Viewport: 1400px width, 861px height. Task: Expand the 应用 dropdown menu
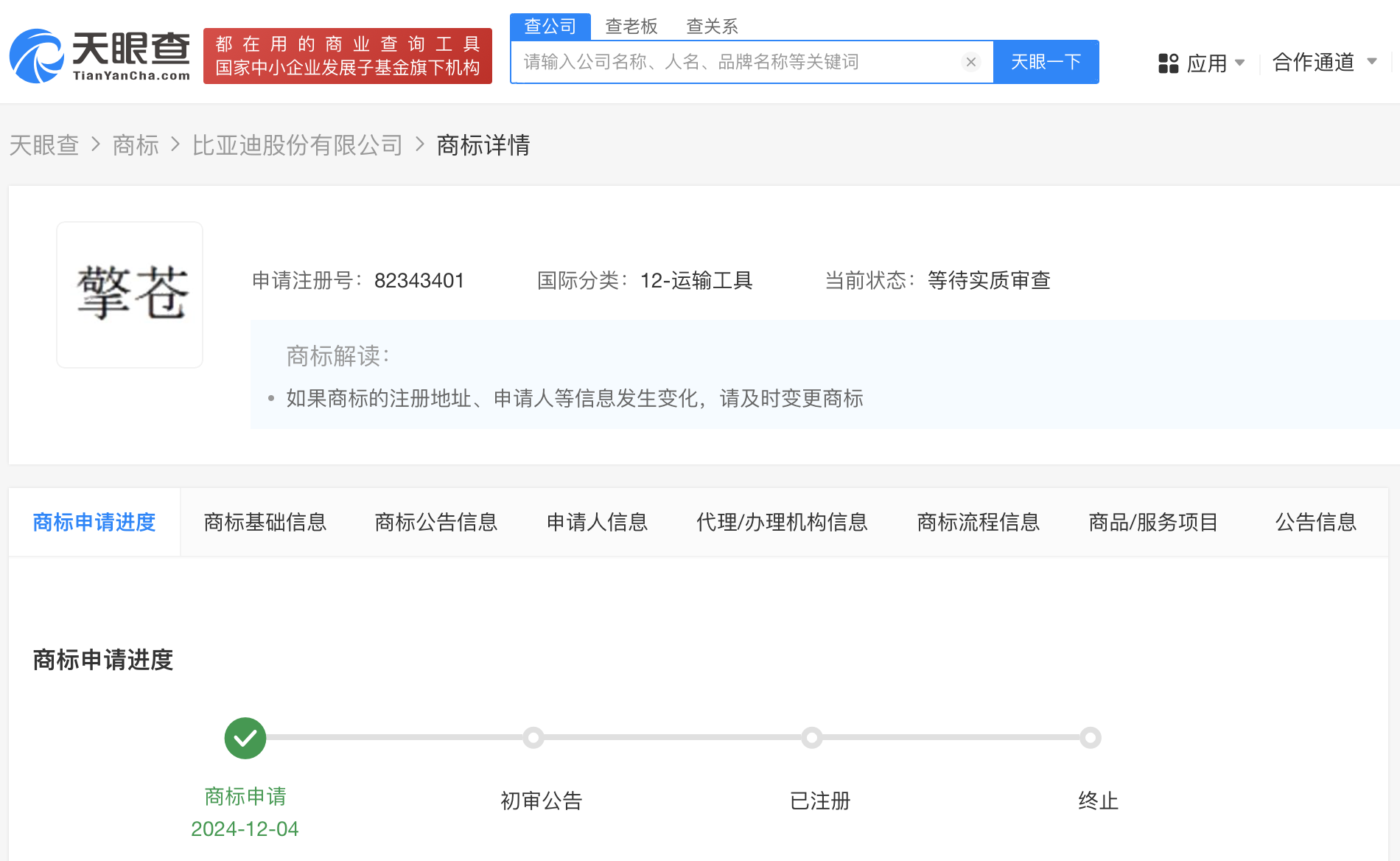[x=1214, y=63]
